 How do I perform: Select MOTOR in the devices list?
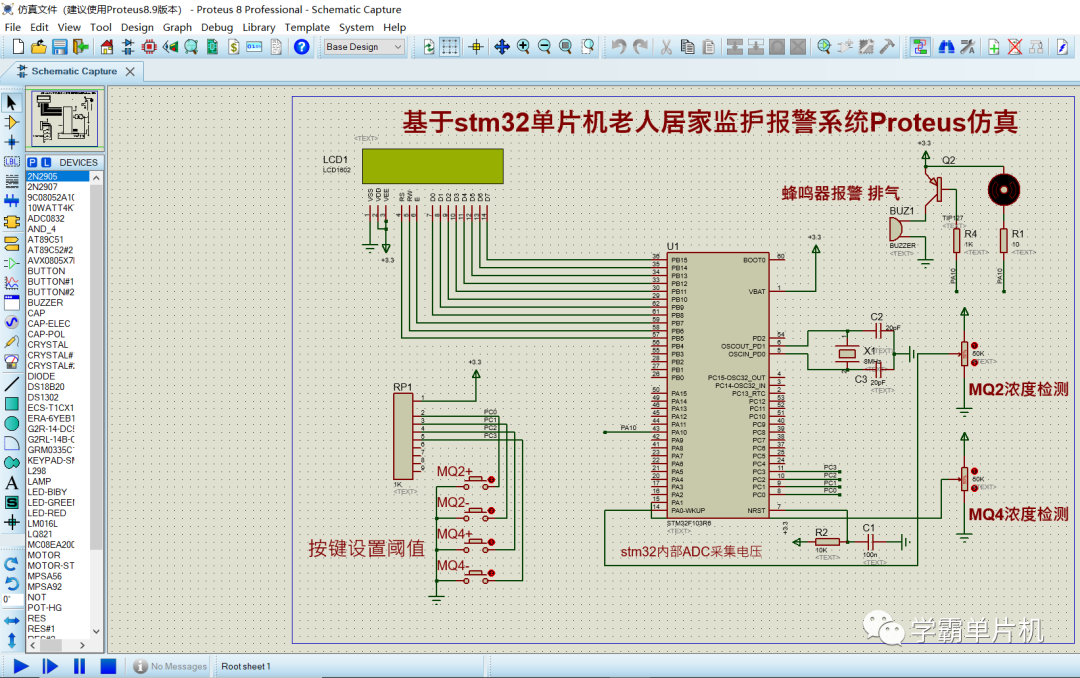point(44,555)
